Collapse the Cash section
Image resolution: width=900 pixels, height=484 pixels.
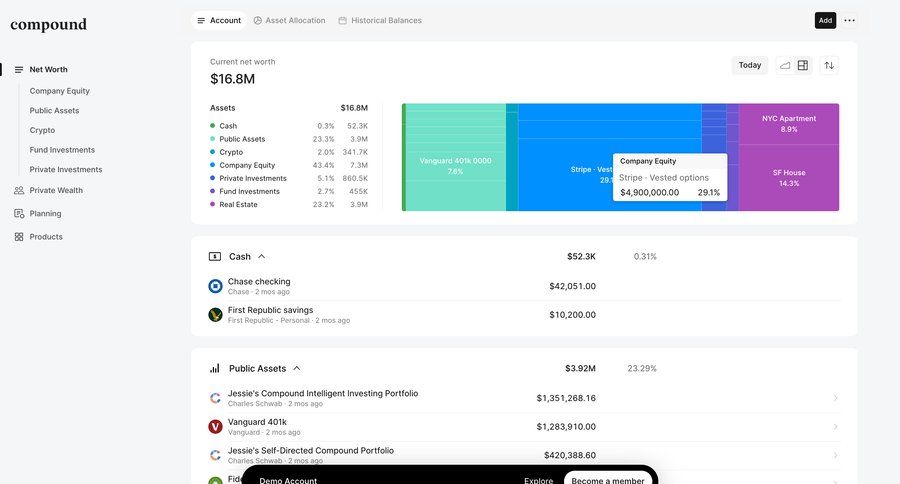262,257
